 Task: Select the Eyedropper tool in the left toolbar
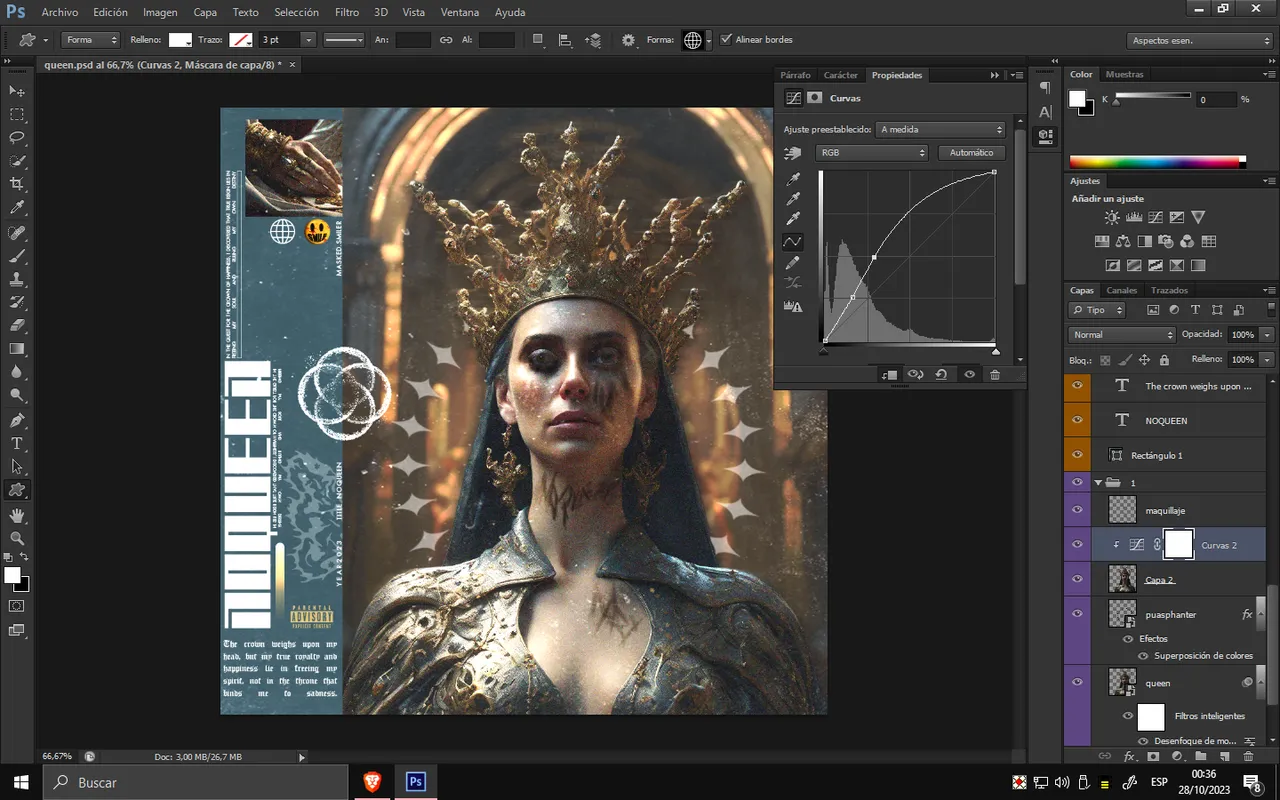[17, 208]
